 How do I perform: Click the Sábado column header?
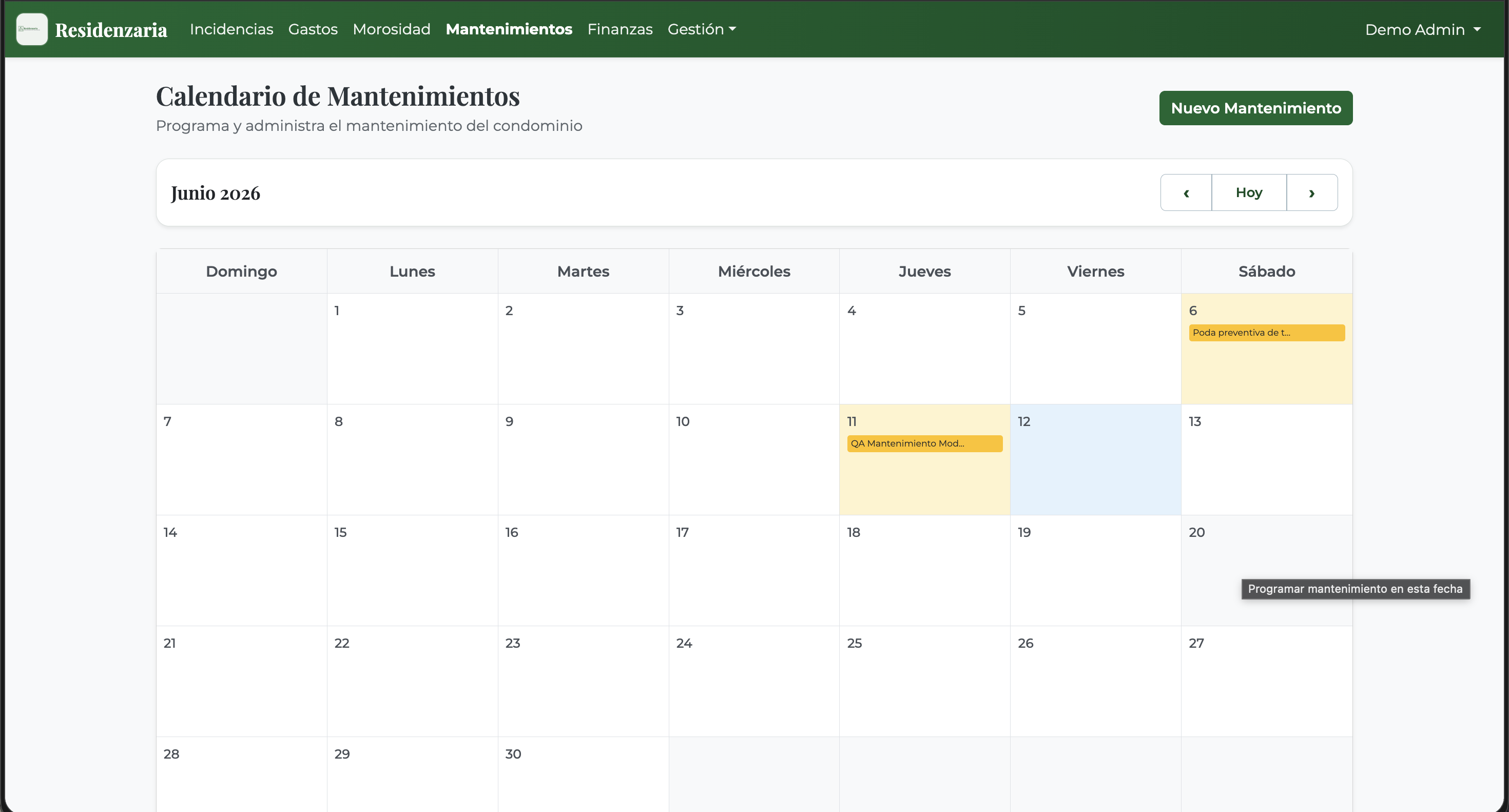point(1267,271)
